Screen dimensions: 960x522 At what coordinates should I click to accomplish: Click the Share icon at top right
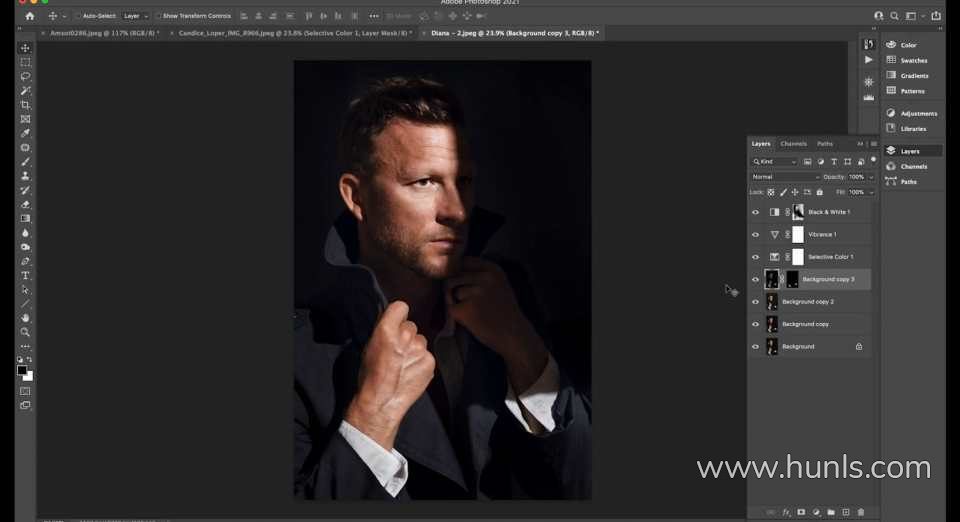[x=936, y=16]
